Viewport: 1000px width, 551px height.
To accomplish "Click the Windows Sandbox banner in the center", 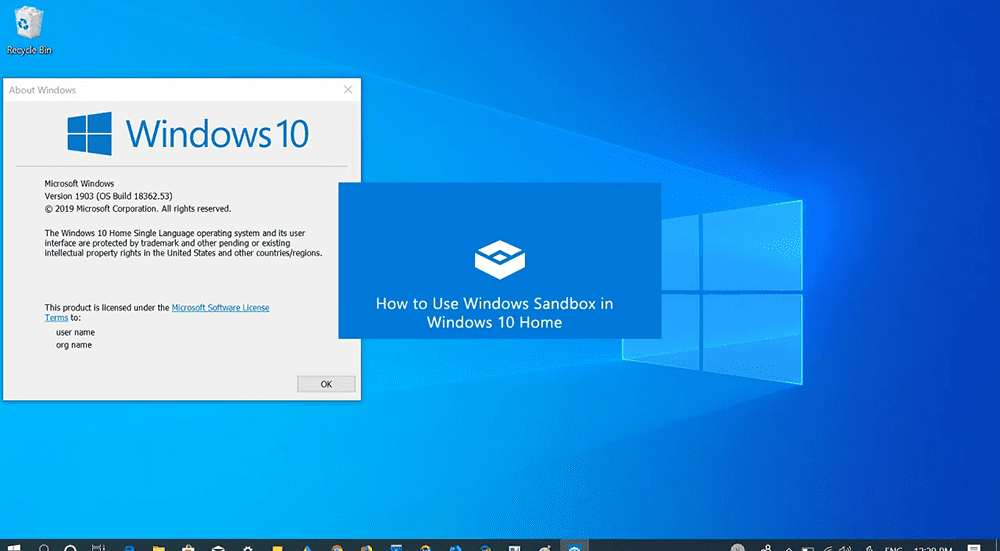I will click(x=499, y=261).
